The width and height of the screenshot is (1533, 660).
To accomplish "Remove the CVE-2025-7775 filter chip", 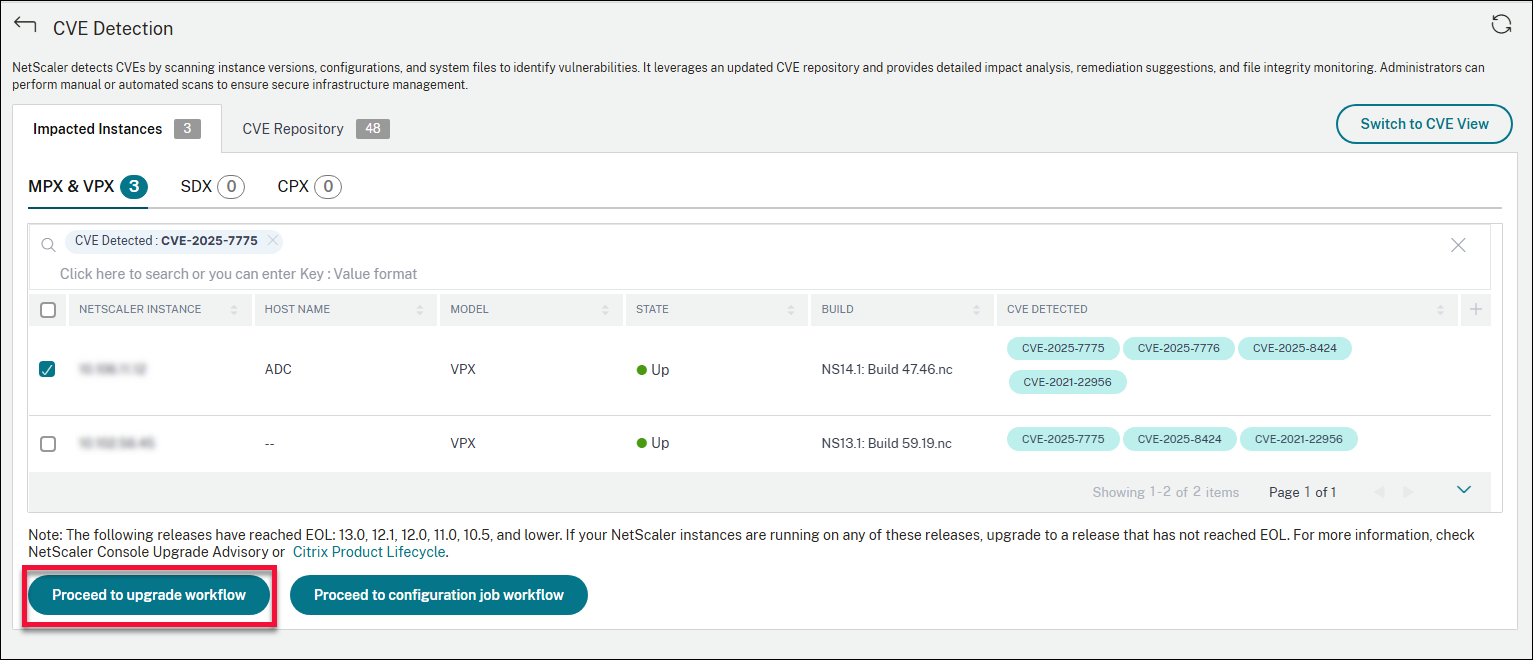I will coord(273,241).
